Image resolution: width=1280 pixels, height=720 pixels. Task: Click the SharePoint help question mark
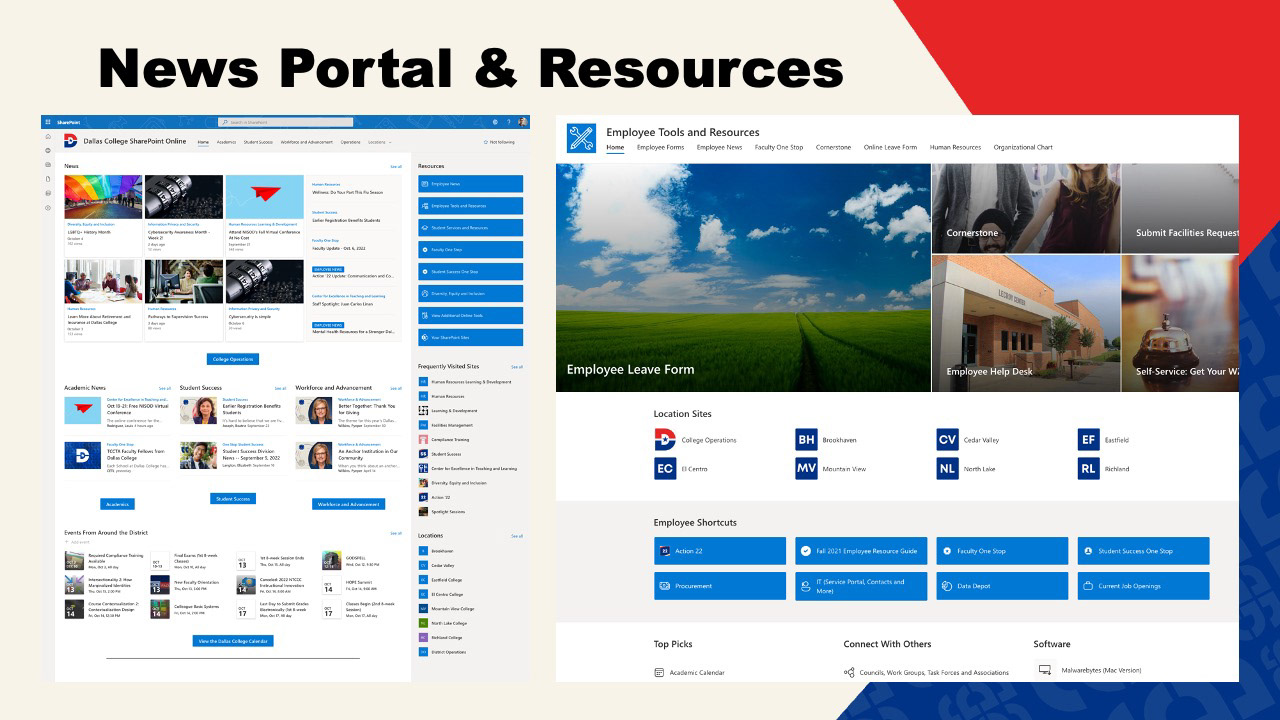point(508,122)
